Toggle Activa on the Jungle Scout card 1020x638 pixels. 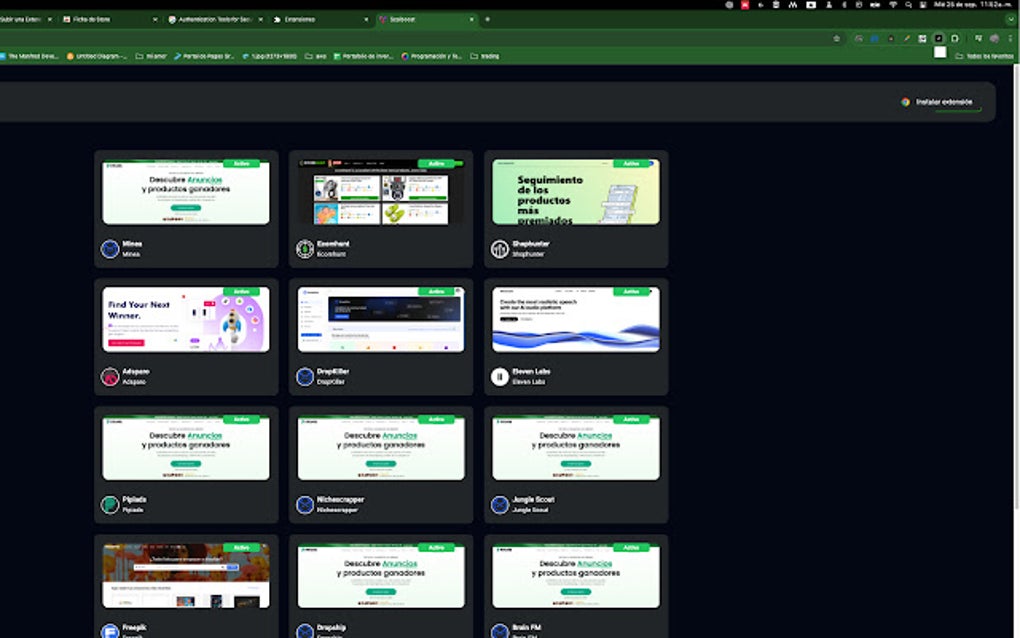(633, 419)
